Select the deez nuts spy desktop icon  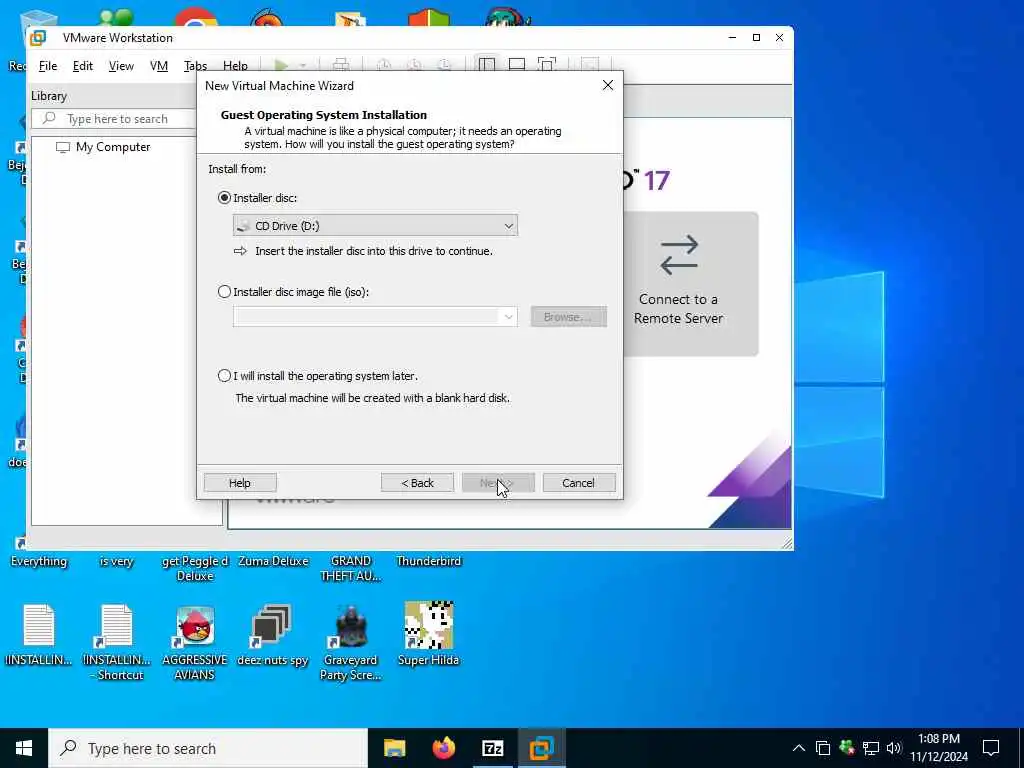point(272,635)
